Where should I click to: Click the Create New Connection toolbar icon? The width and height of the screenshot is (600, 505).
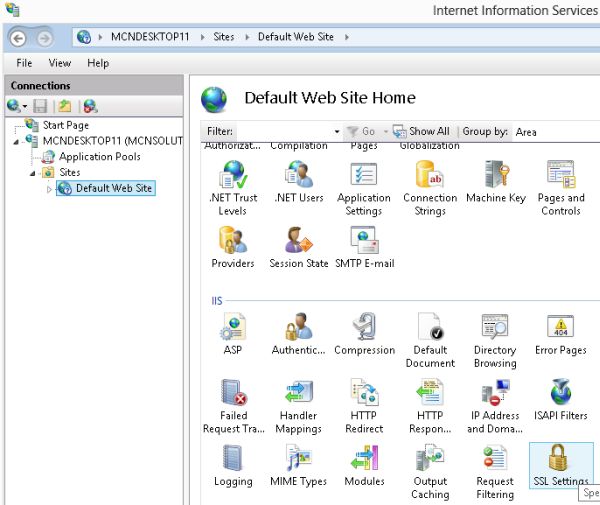pyautogui.click(x=16, y=106)
